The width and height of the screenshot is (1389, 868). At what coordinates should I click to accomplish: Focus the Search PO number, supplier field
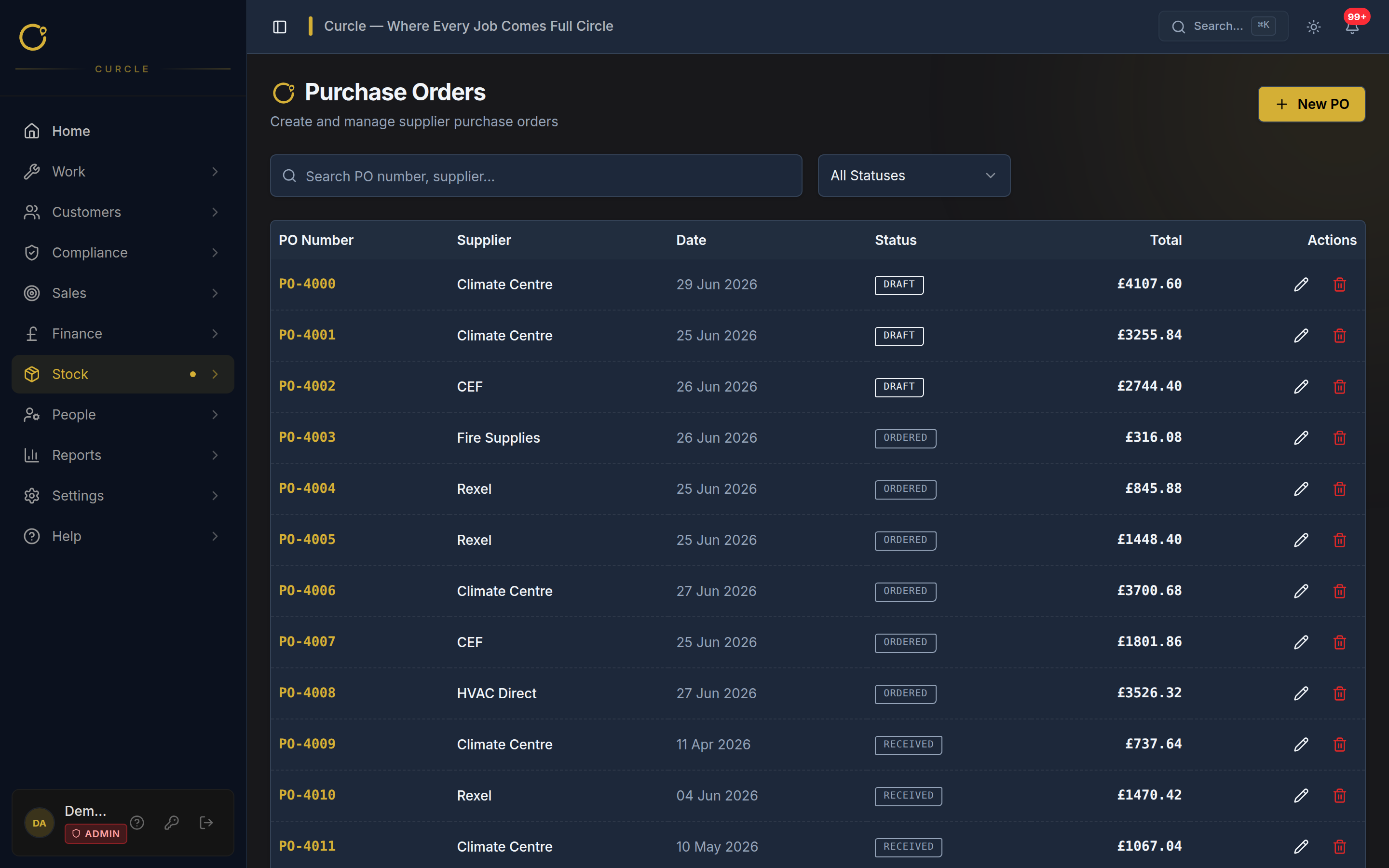(x=536, y=176)
